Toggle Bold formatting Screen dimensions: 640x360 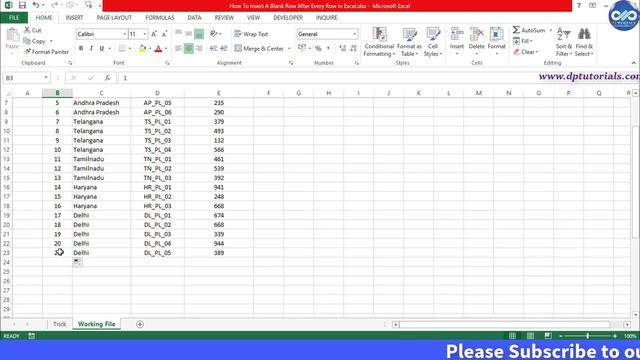pos(81,49)
